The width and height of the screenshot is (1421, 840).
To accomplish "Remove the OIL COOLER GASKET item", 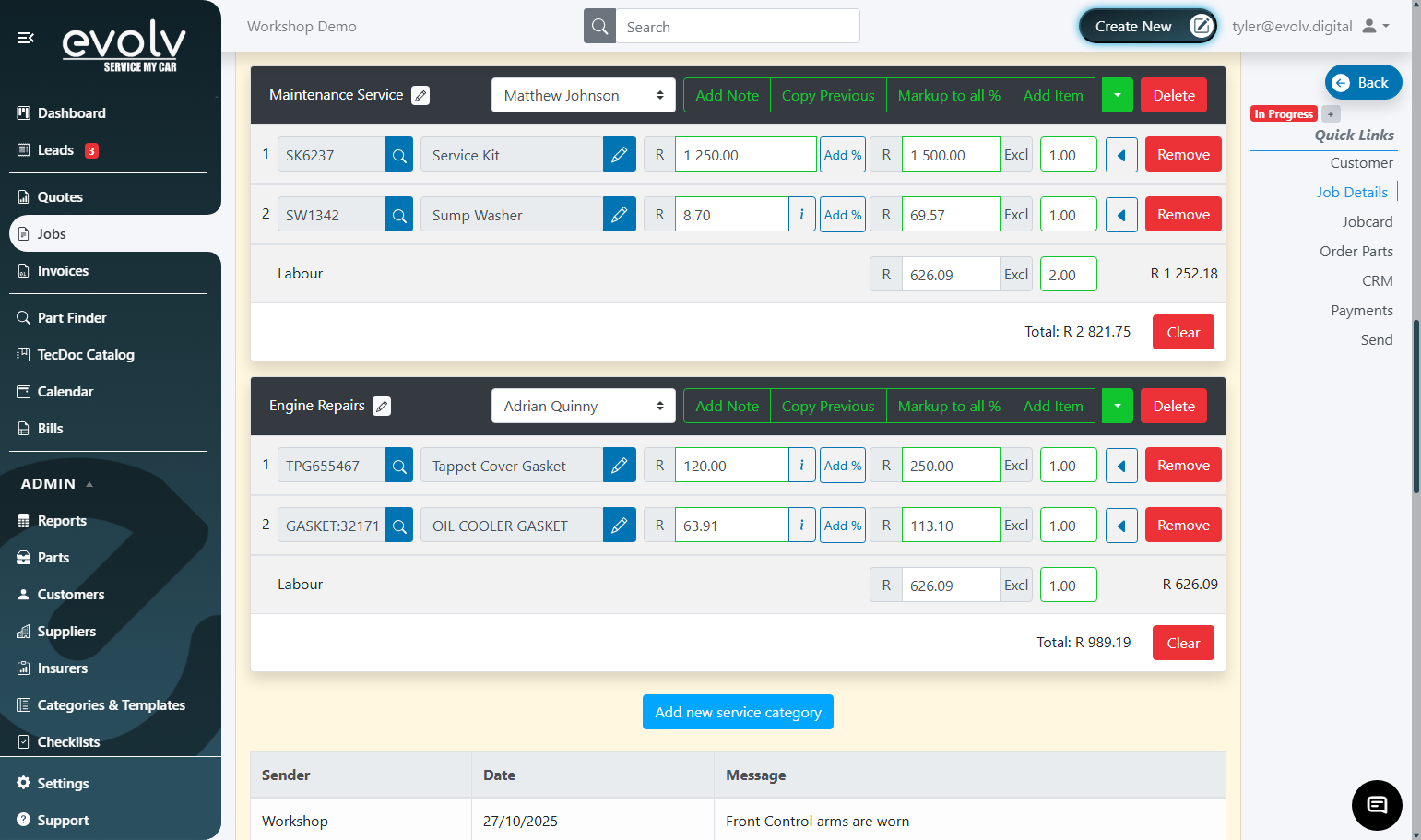I will click(1183, 526).
